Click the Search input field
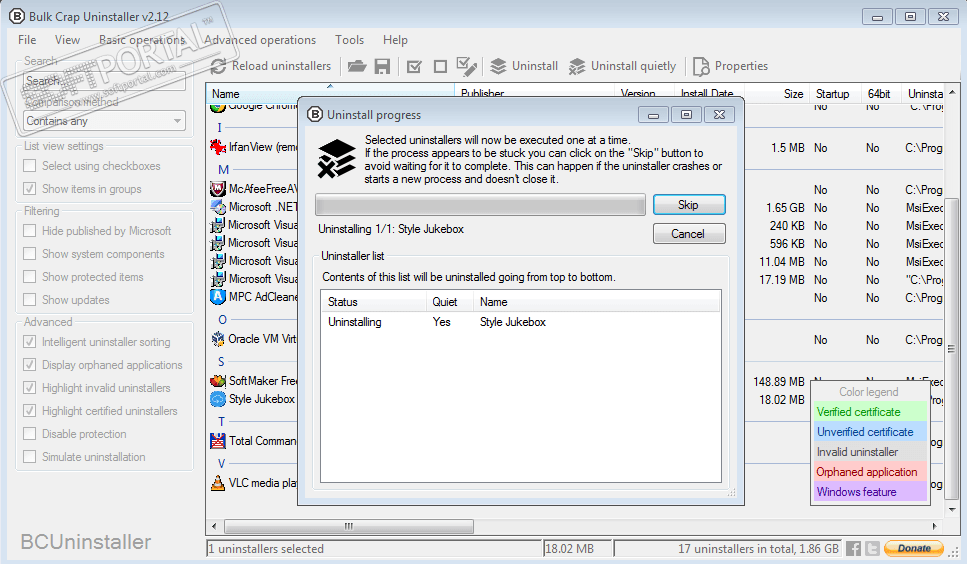This screenshot has width=967, height=564. click(104, 81)
